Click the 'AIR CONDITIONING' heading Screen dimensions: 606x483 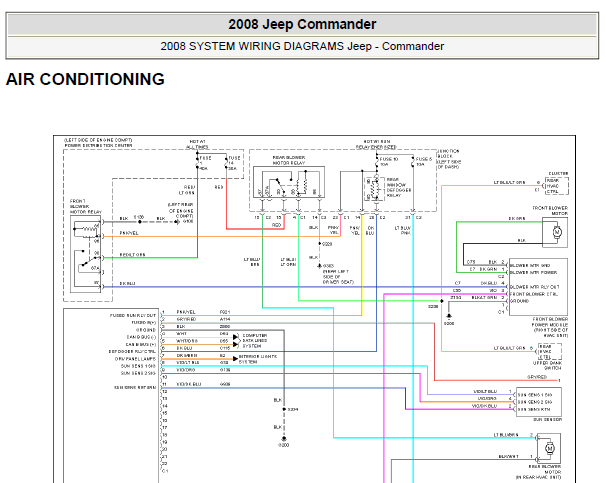click(85, 79)
